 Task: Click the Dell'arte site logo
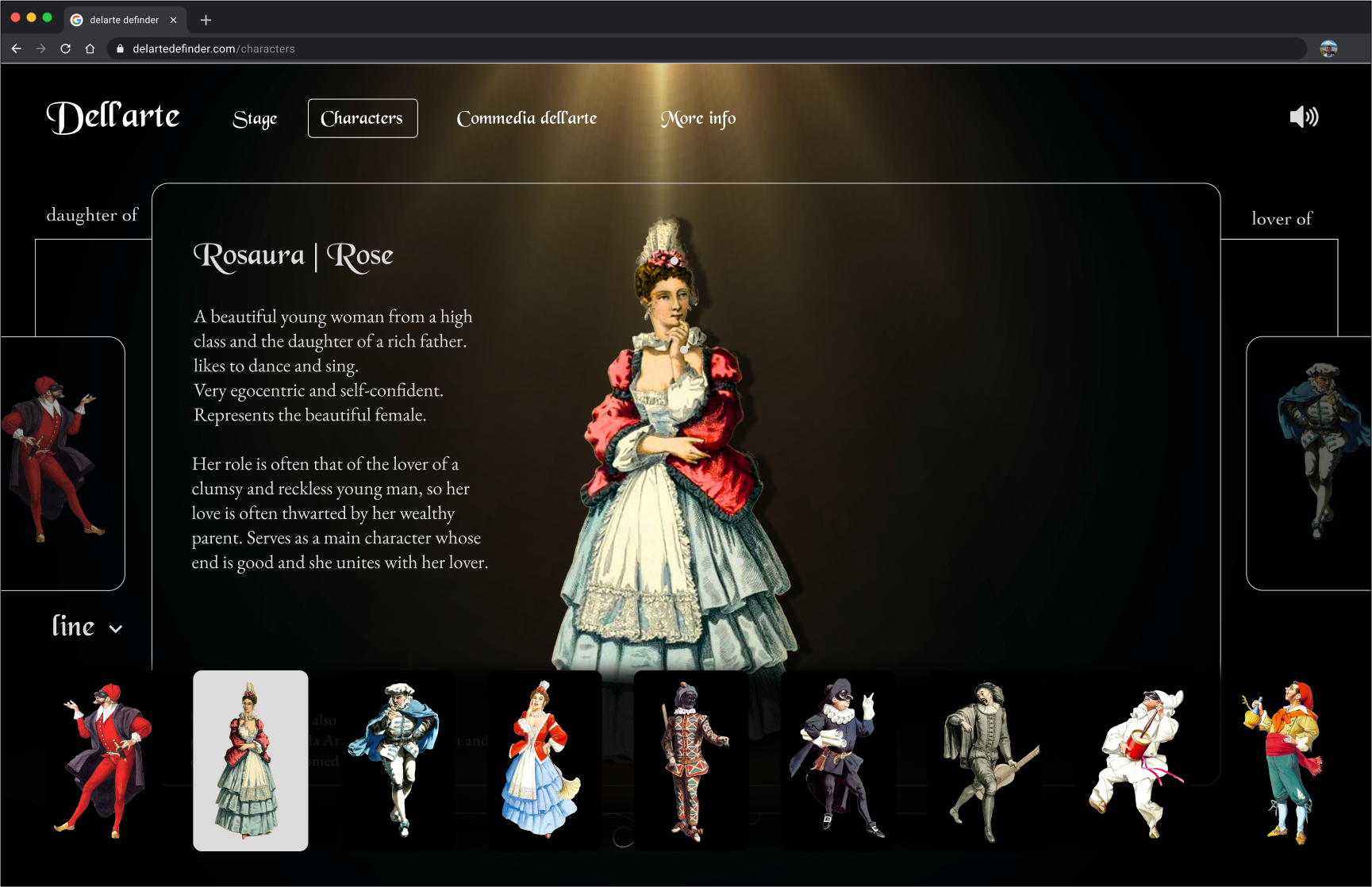[x=113, y=117]
